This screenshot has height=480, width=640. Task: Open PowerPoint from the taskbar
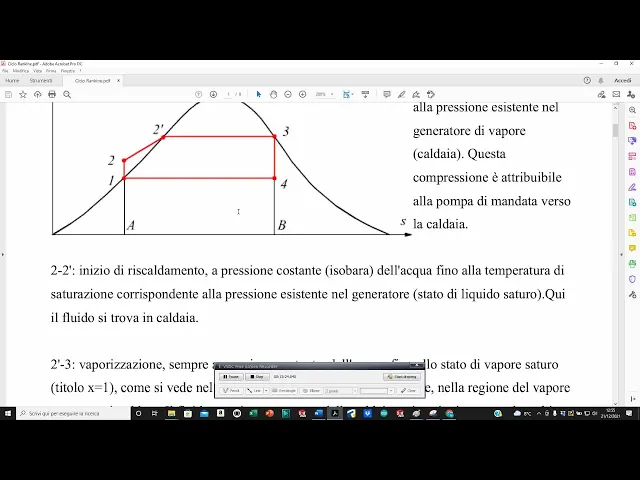(x=269, y=413)
